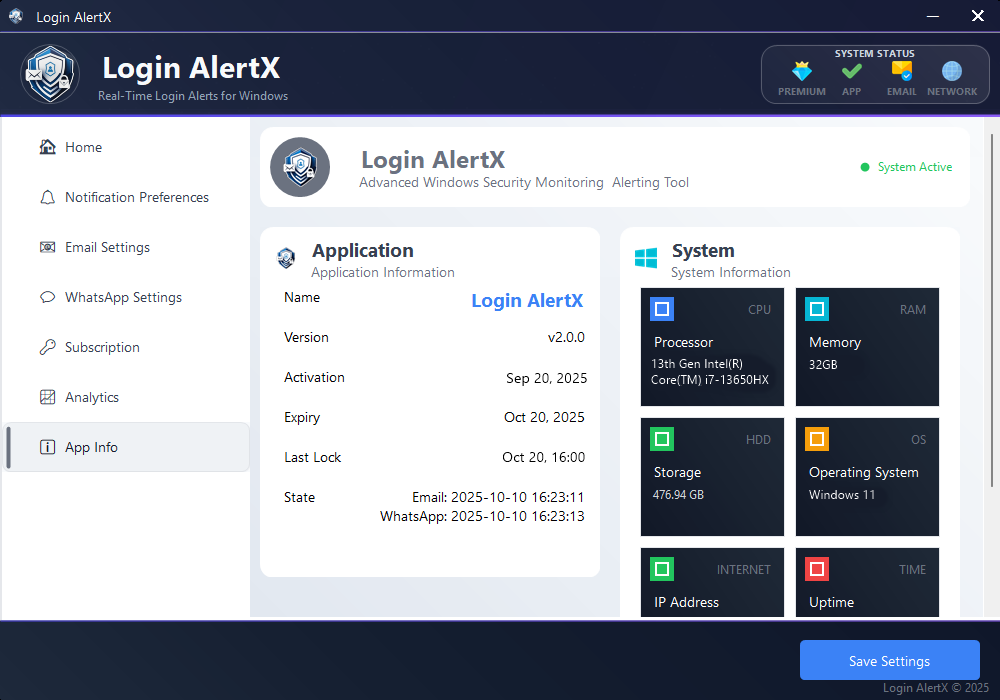Minimize the Login AlertX window
The height and width of the screenshot is (700, 1000).
click(x=933, y=17)
